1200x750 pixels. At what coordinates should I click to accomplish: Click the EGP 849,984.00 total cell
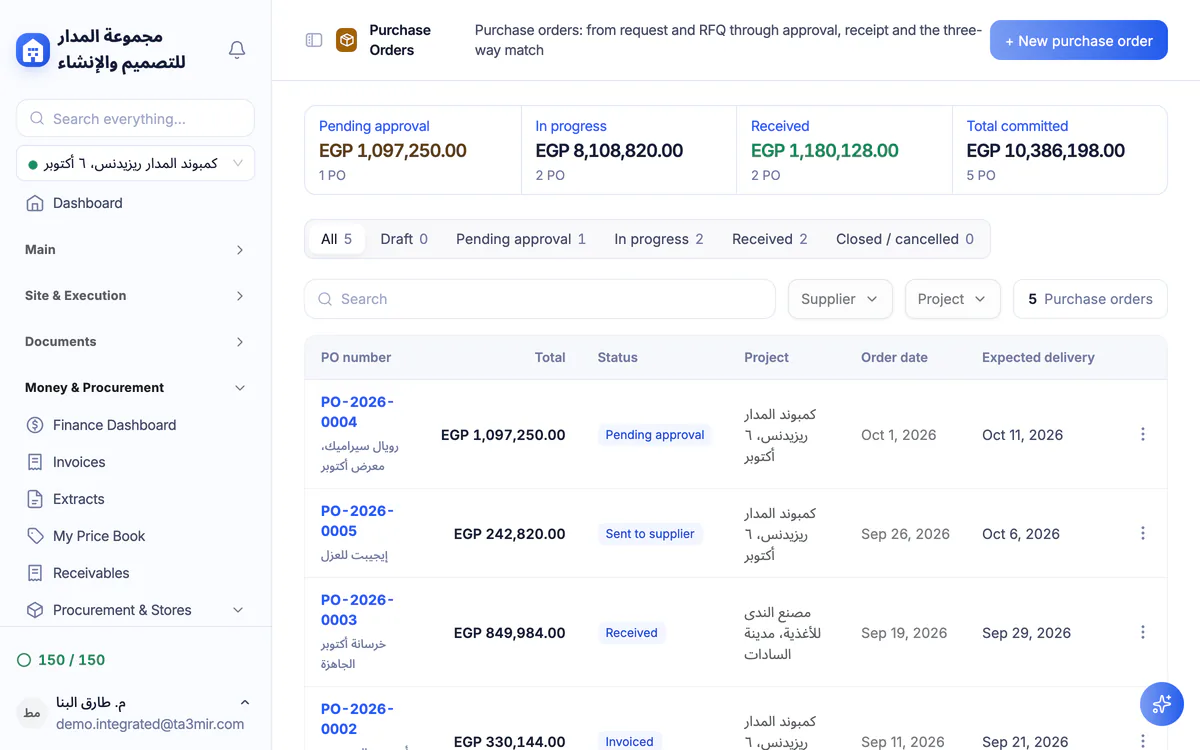coord(509,633)
